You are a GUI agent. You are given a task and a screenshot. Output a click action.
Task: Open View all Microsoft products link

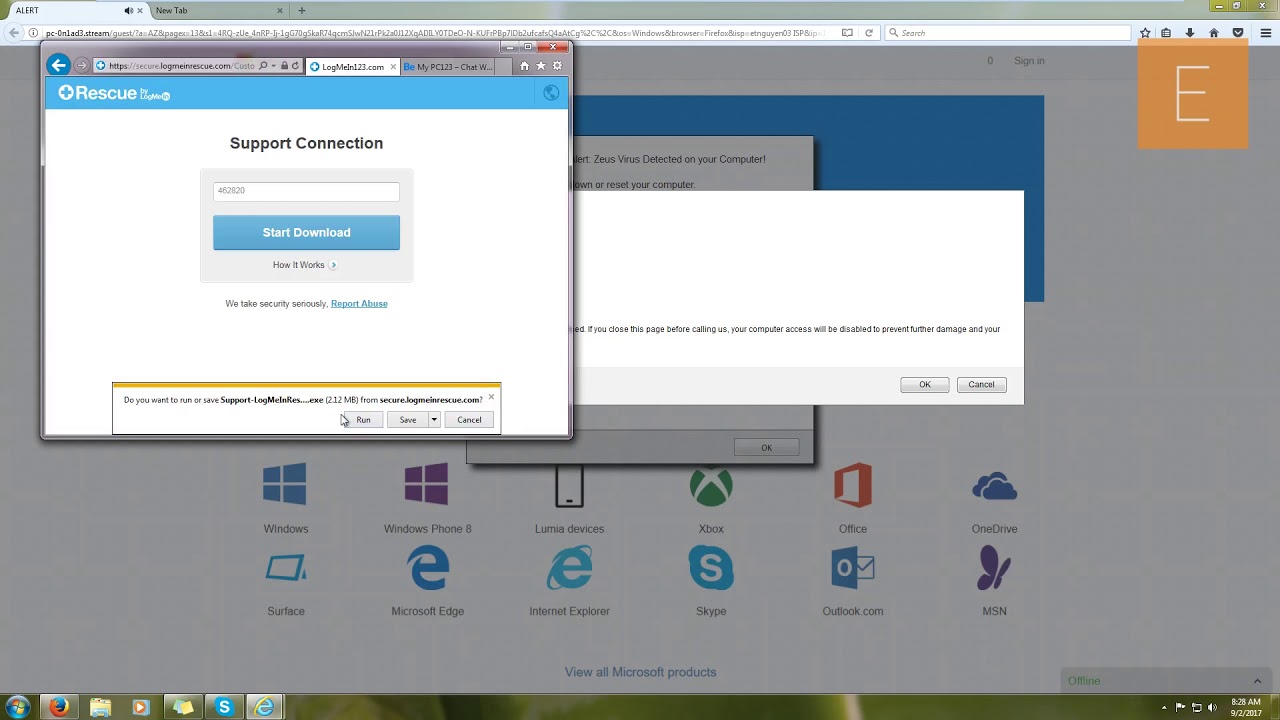tap(640, 672)
